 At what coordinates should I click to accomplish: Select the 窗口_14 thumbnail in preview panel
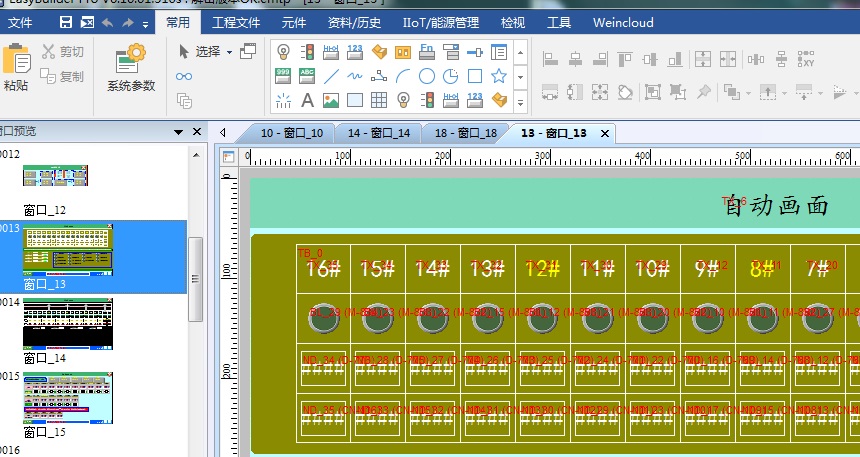click(x=68, y=323)
